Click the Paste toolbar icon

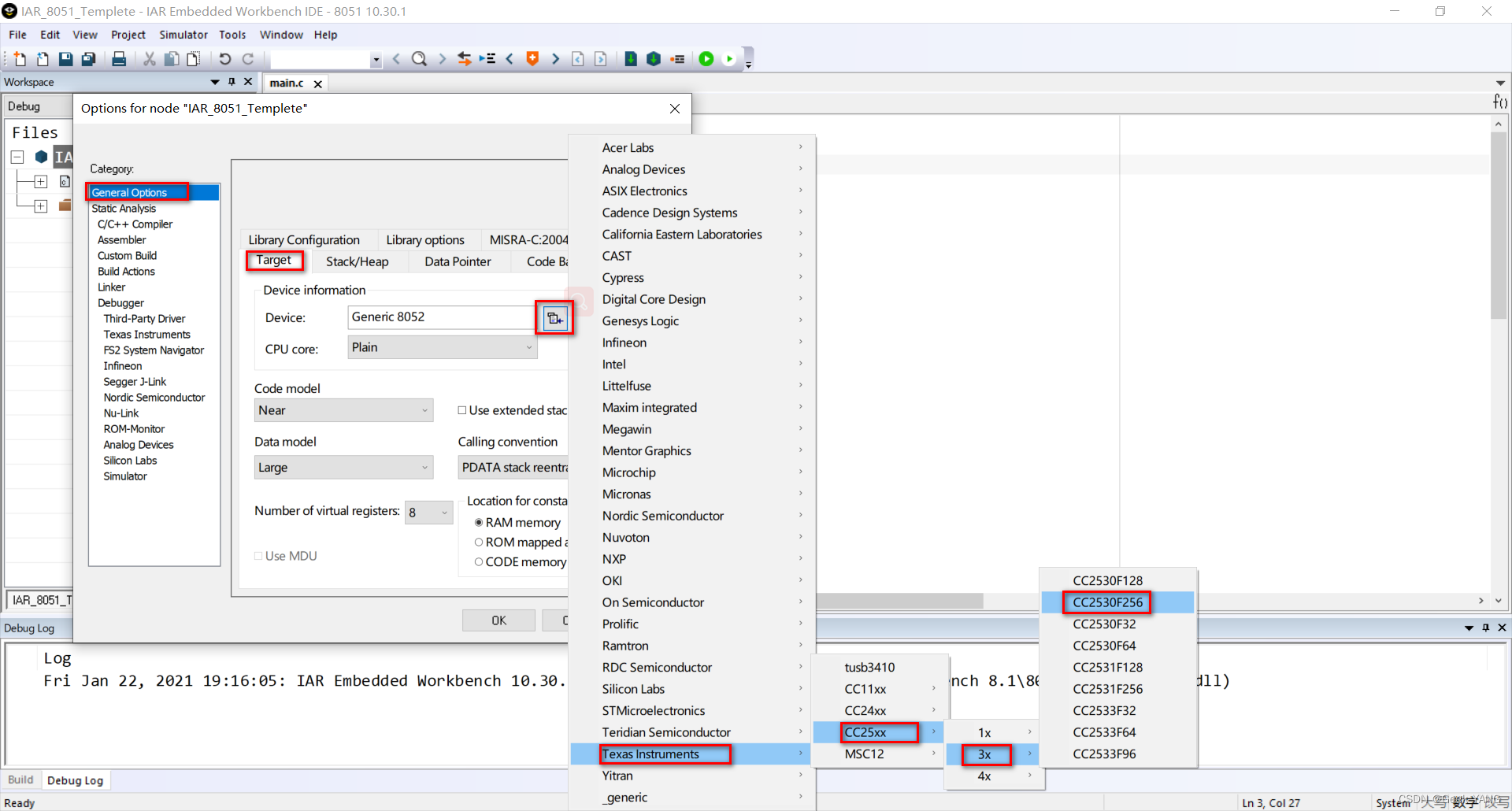193,59
